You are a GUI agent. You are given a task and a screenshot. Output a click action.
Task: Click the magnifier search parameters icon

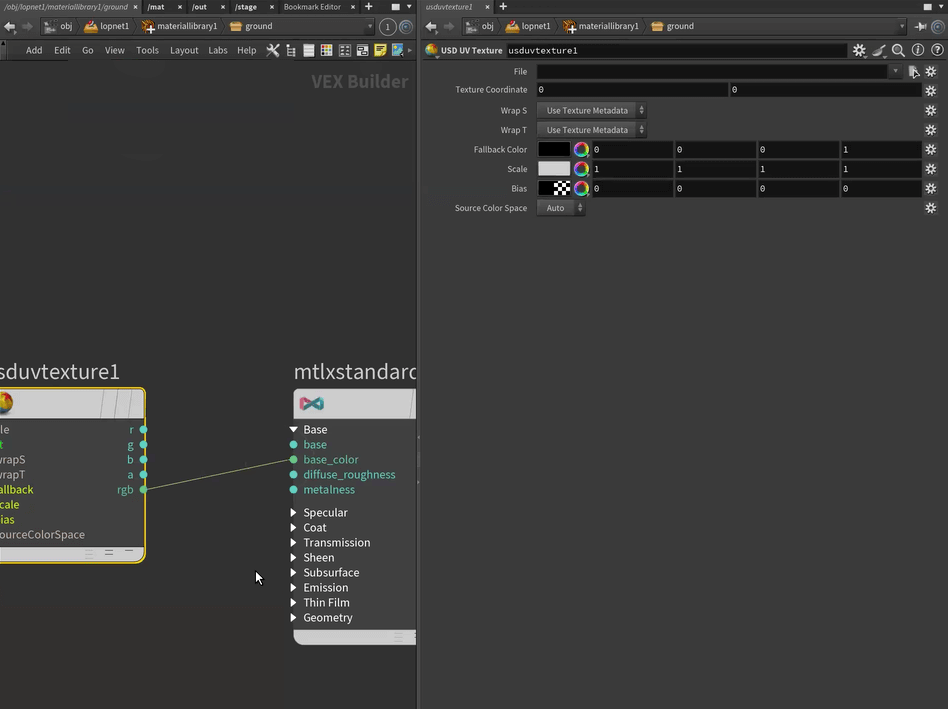[898, 50]
